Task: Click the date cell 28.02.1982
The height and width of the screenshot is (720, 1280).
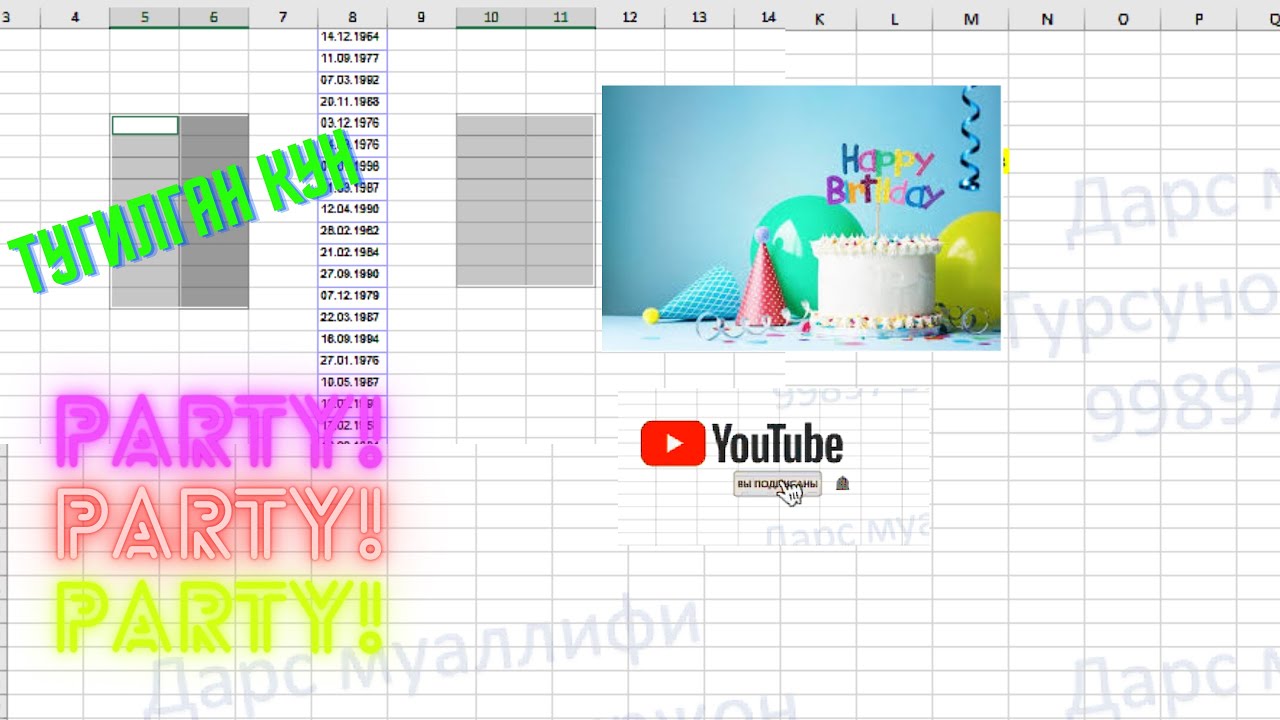Action: (352, 231)
